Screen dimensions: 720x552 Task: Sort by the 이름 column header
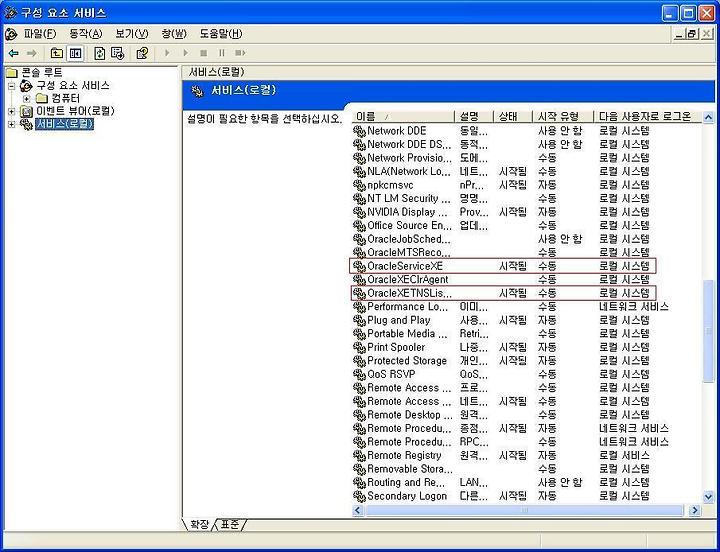pyautogui.click(x=404, y=117)
